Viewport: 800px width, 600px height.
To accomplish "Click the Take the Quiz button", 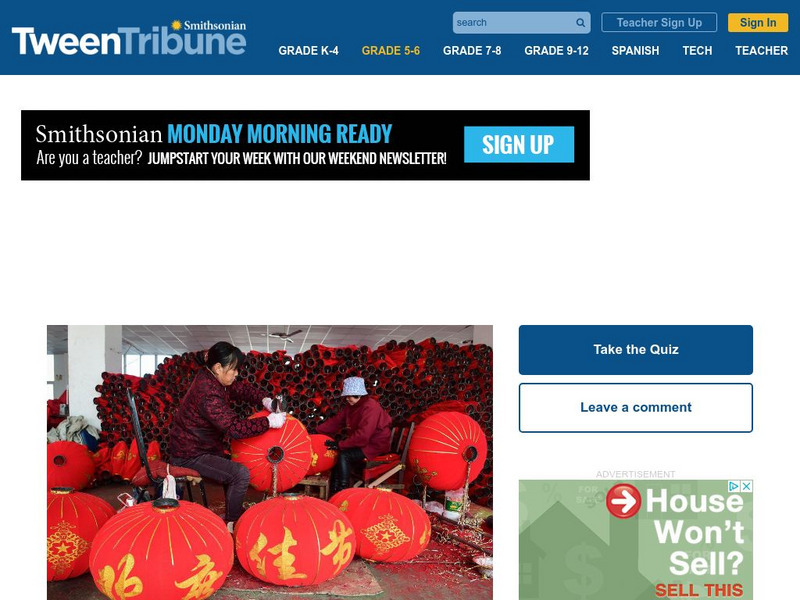I will pos(636,349).
